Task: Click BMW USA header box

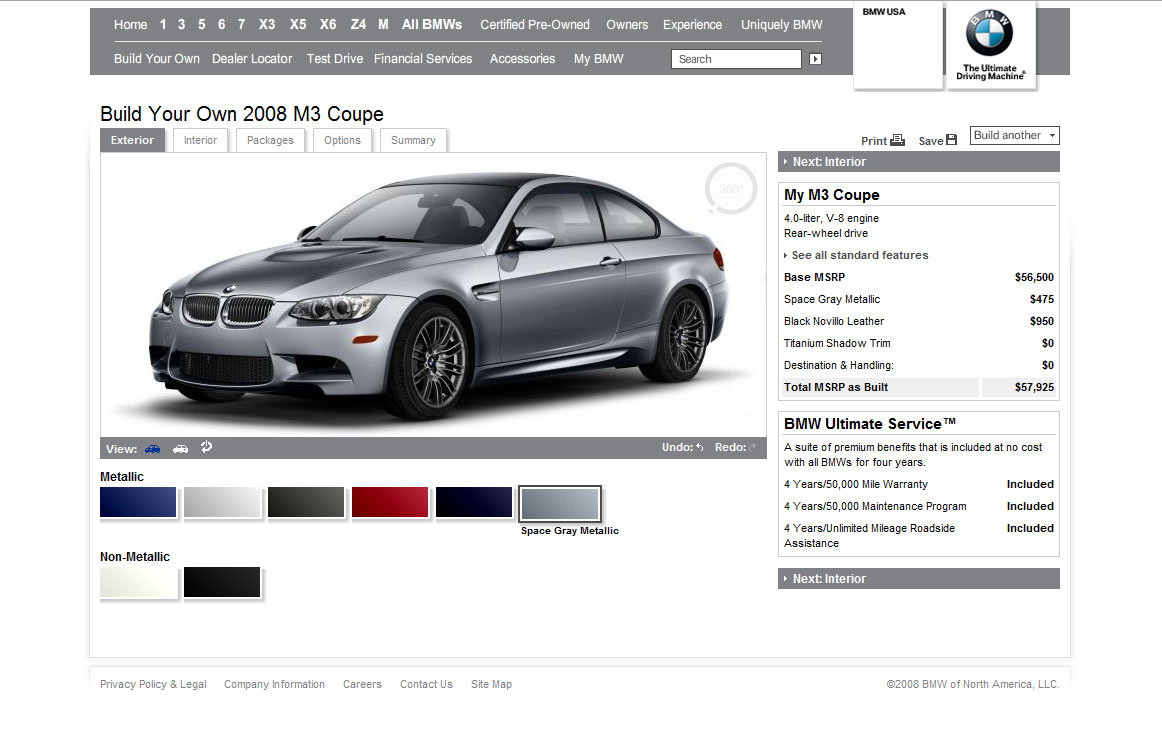Action: [x=898, y=46]
